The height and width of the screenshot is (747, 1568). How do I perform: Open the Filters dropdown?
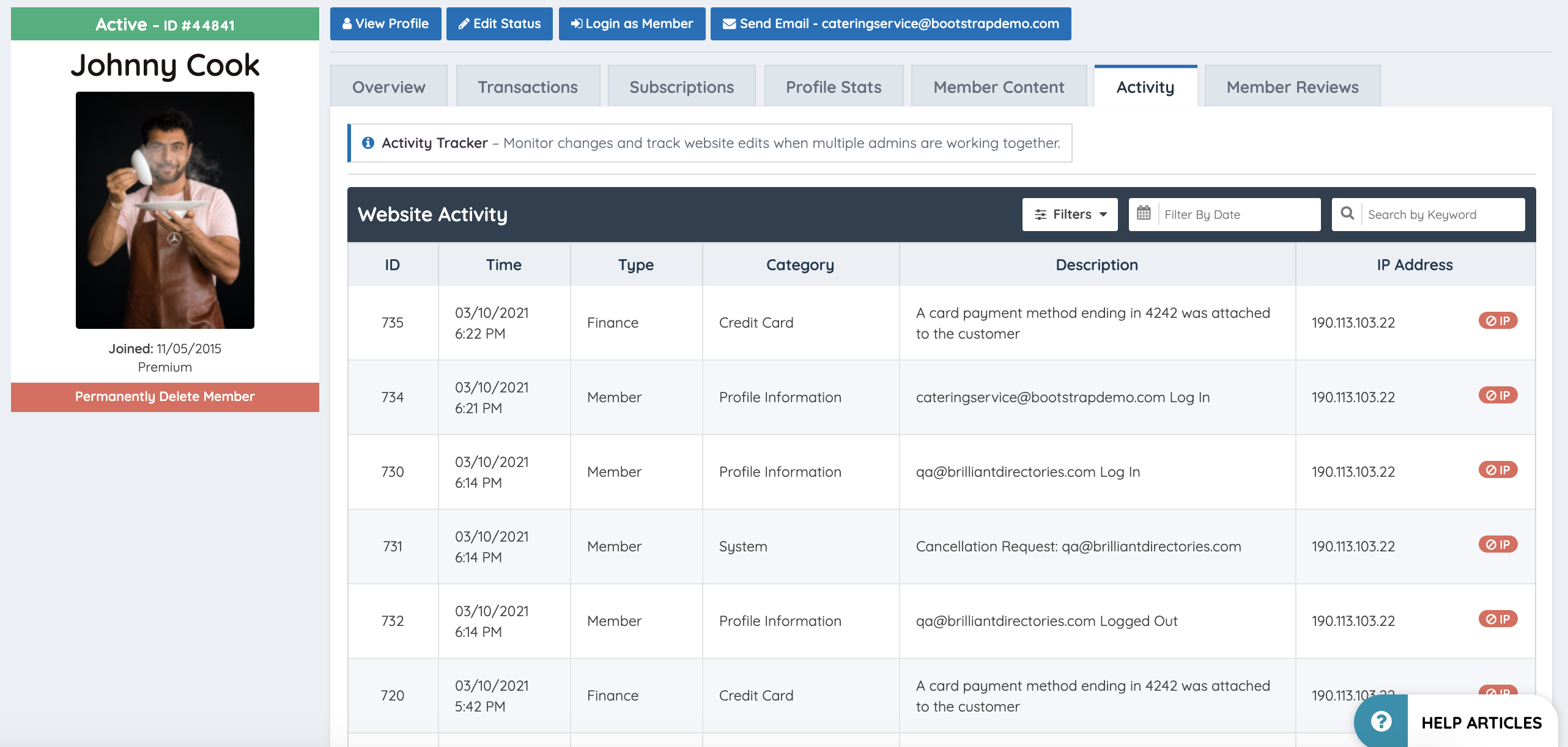tap(1070, 215)
